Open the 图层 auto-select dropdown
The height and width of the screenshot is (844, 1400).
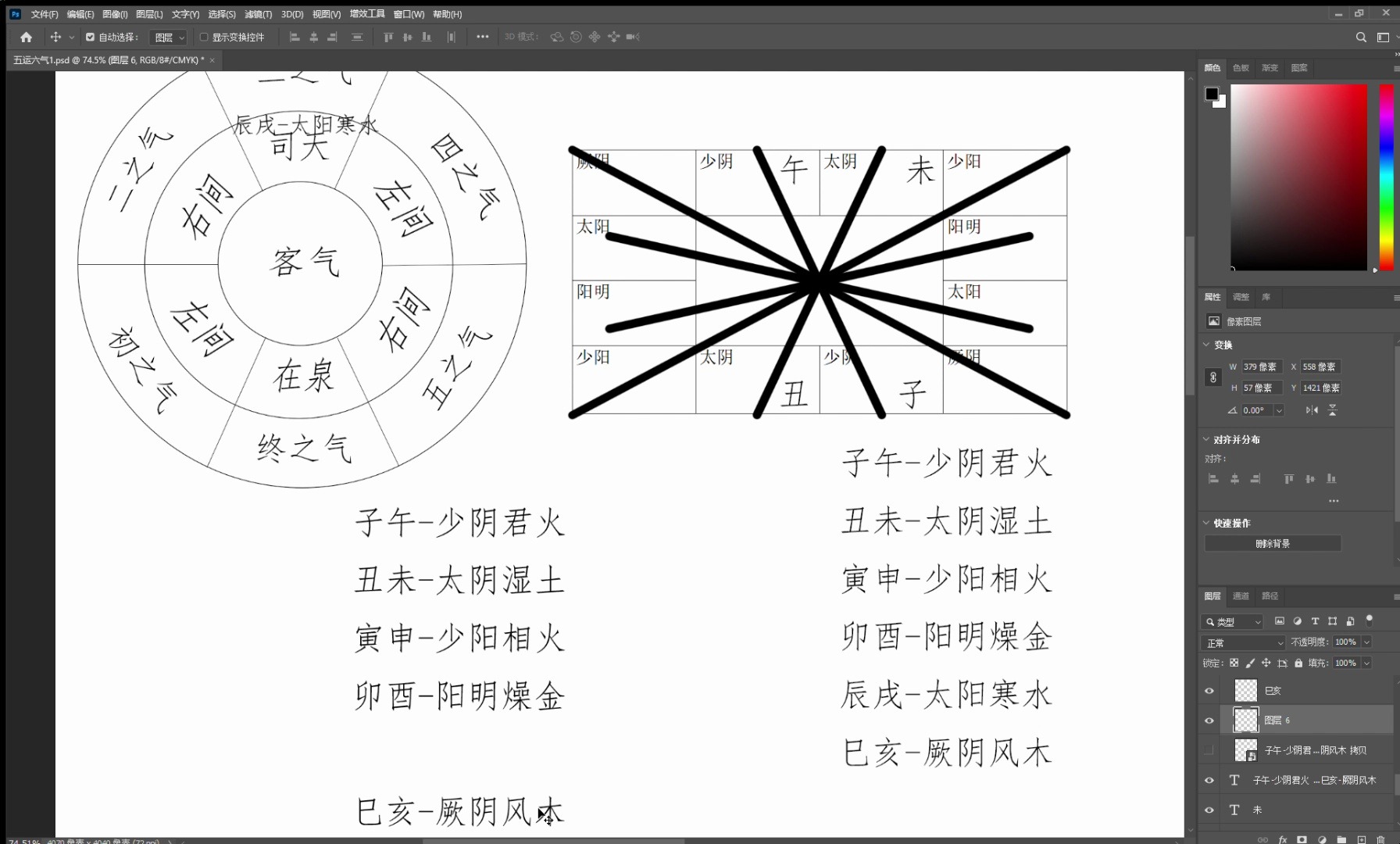click(x=169, y=37)
